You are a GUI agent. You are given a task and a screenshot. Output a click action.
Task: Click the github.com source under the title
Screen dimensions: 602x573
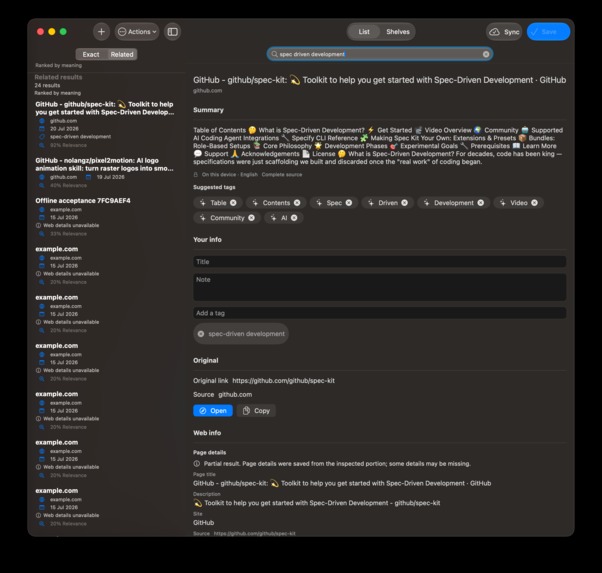[207, 91]
